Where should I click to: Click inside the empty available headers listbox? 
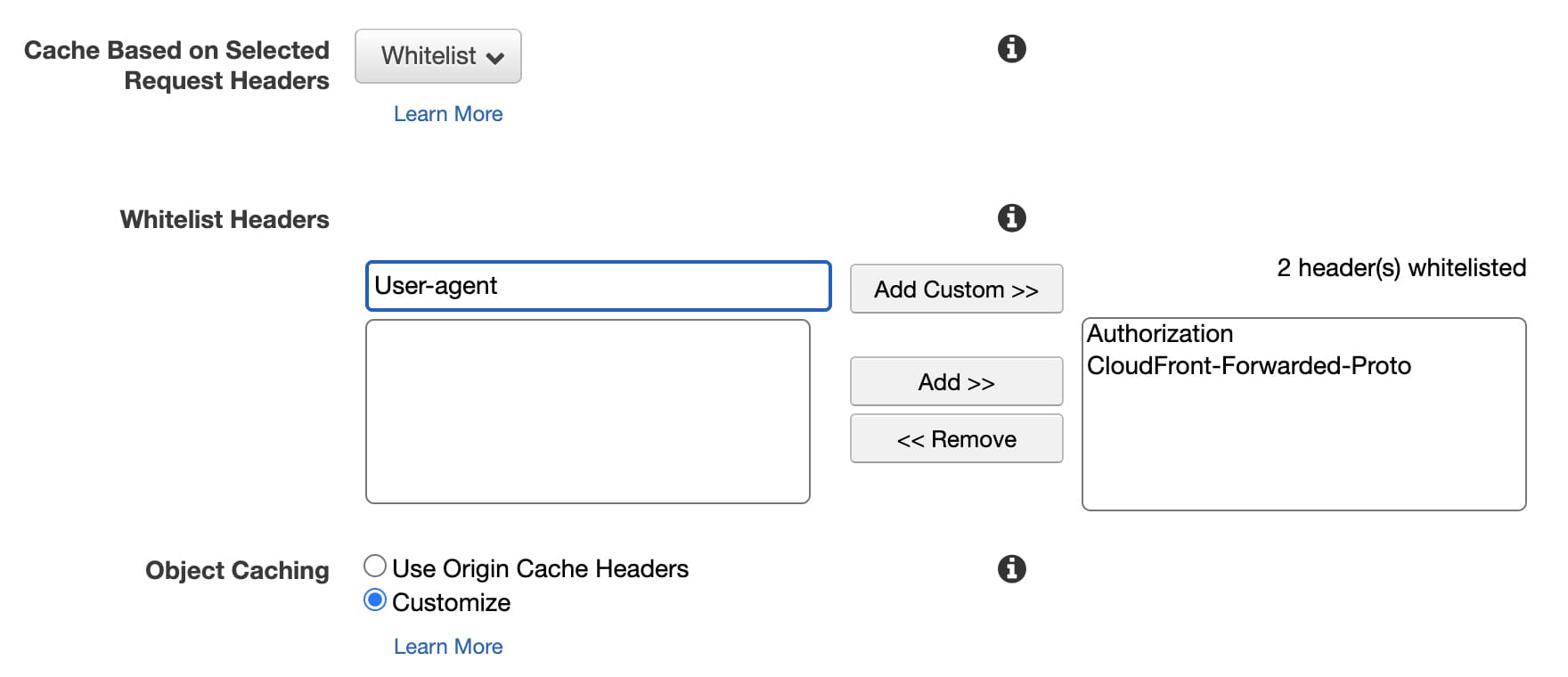(587, 412)
